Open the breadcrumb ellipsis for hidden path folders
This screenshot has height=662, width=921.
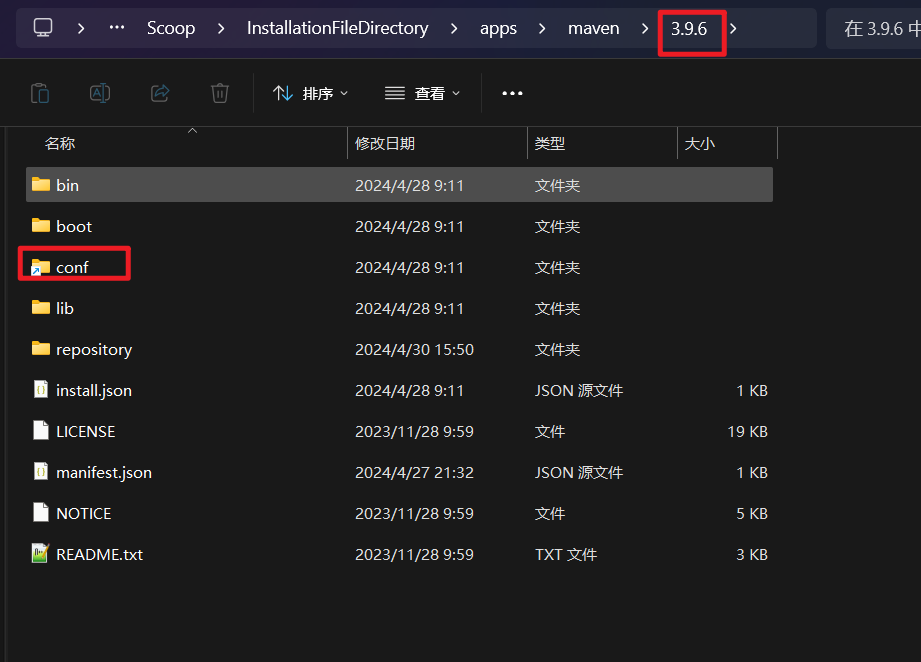117,27
